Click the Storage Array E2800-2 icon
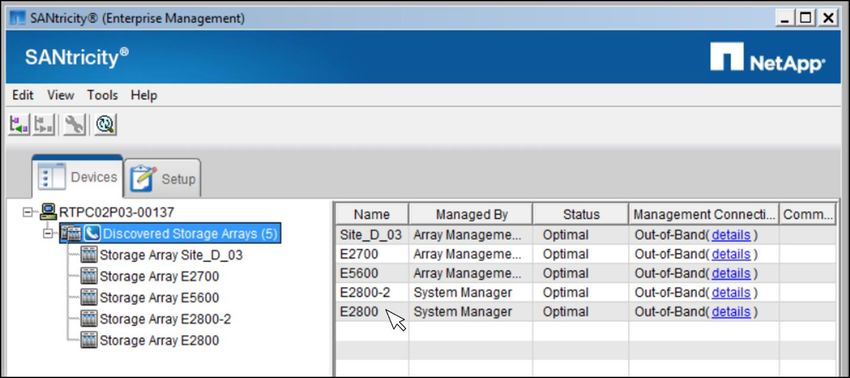 pyautogui.click(x=88, y=319)
